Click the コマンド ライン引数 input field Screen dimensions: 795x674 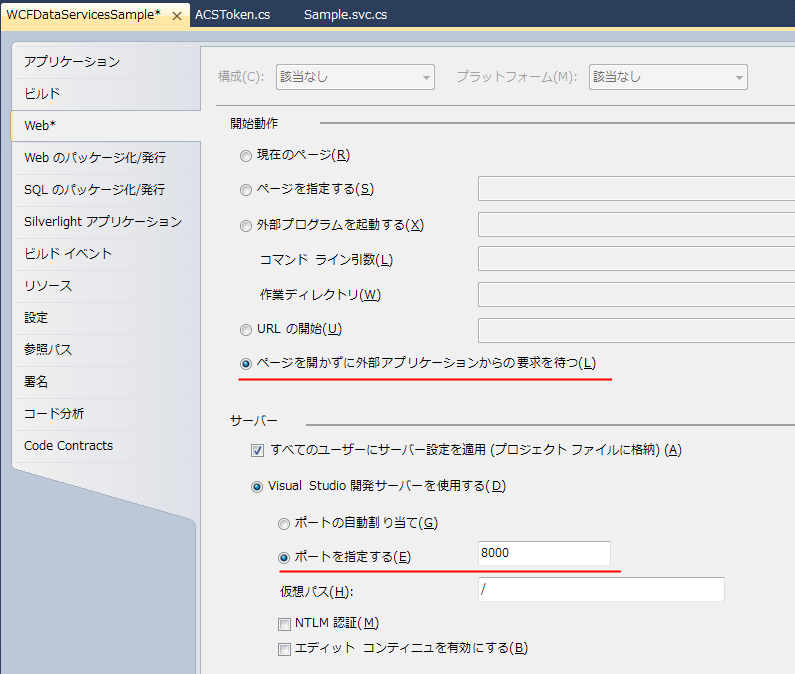(x=636, y=259)
